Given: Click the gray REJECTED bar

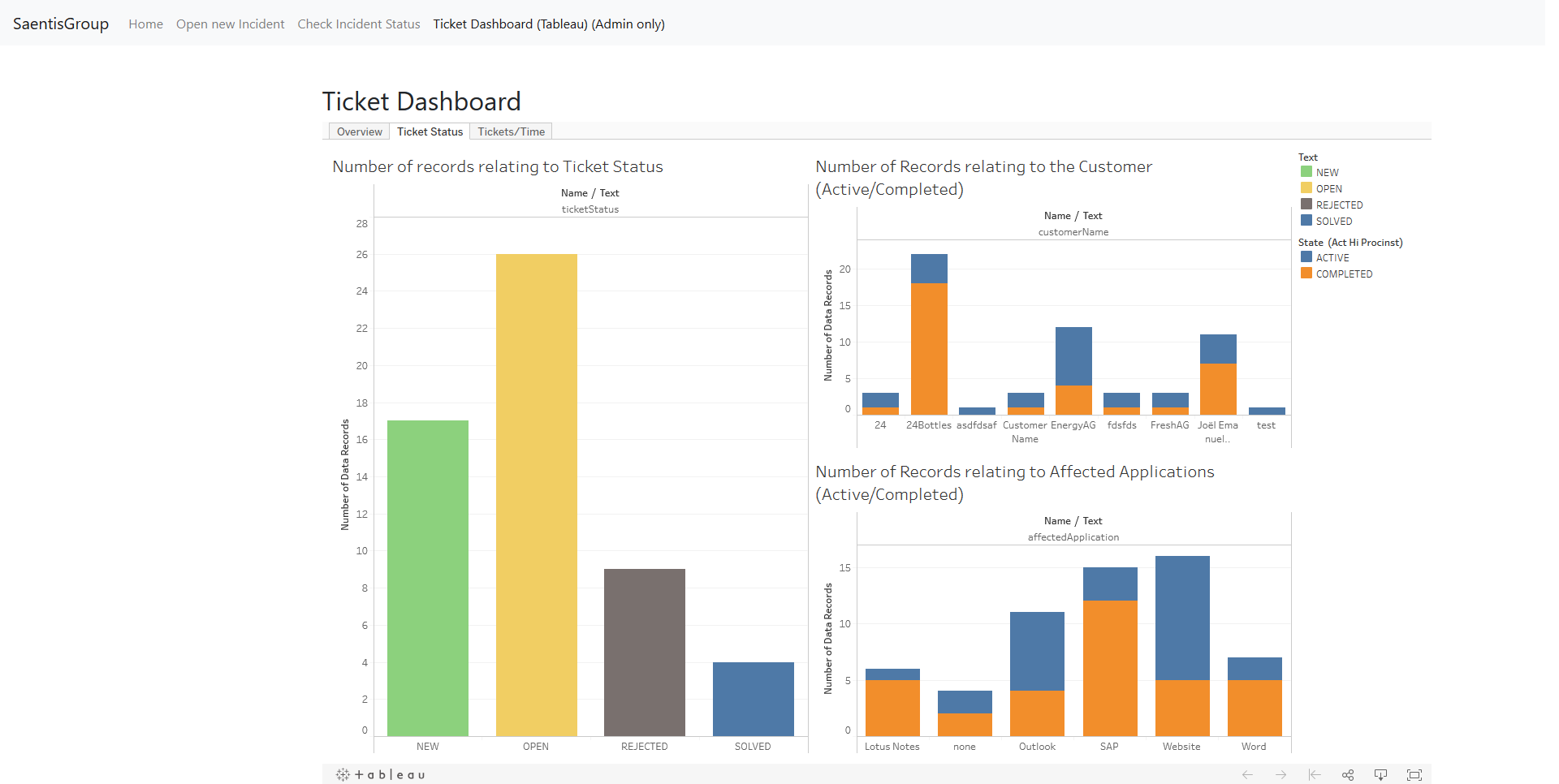Looking at the screenshot, I should pos(645,653).
